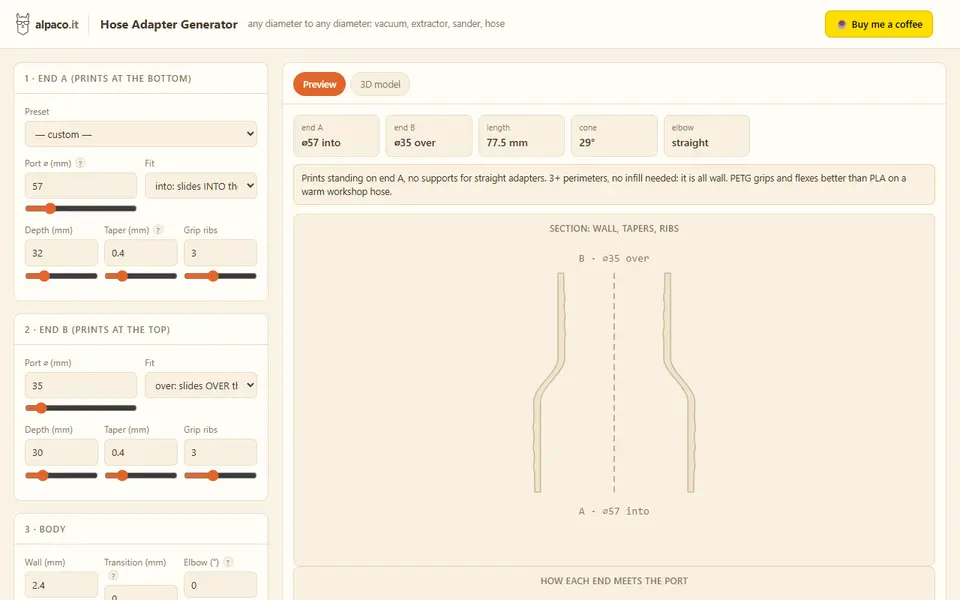Switch to the Preview tab
The width and height of the screenshot is (960, 600).
click(319, 84)
